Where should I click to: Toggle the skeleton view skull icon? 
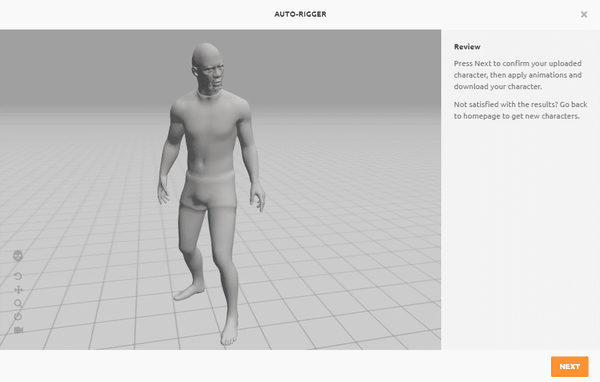[18, 256]
